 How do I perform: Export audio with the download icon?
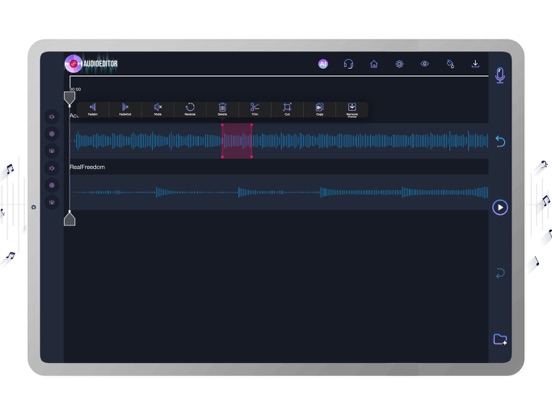point(475,64)
